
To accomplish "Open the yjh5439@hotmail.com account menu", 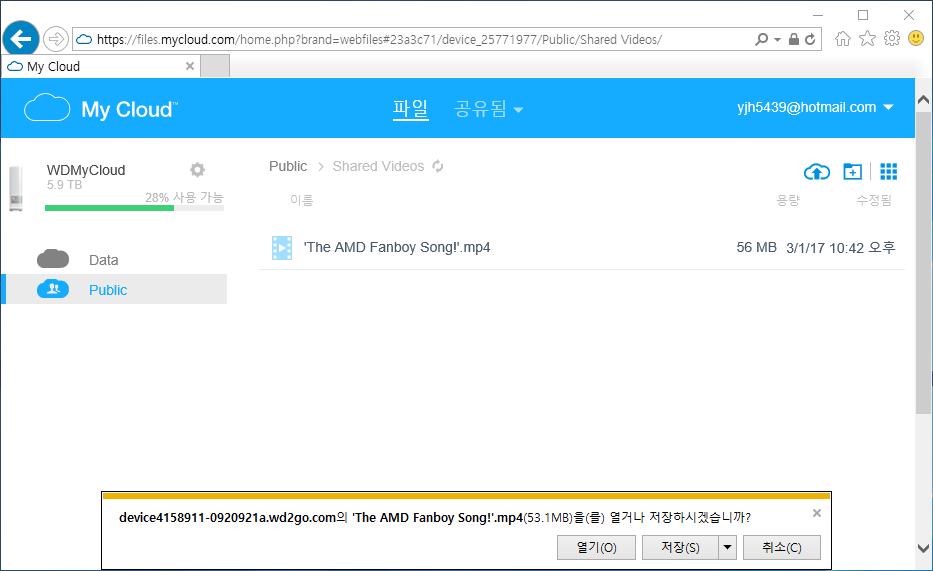I will pyautogui.click(x=815, y=108).
